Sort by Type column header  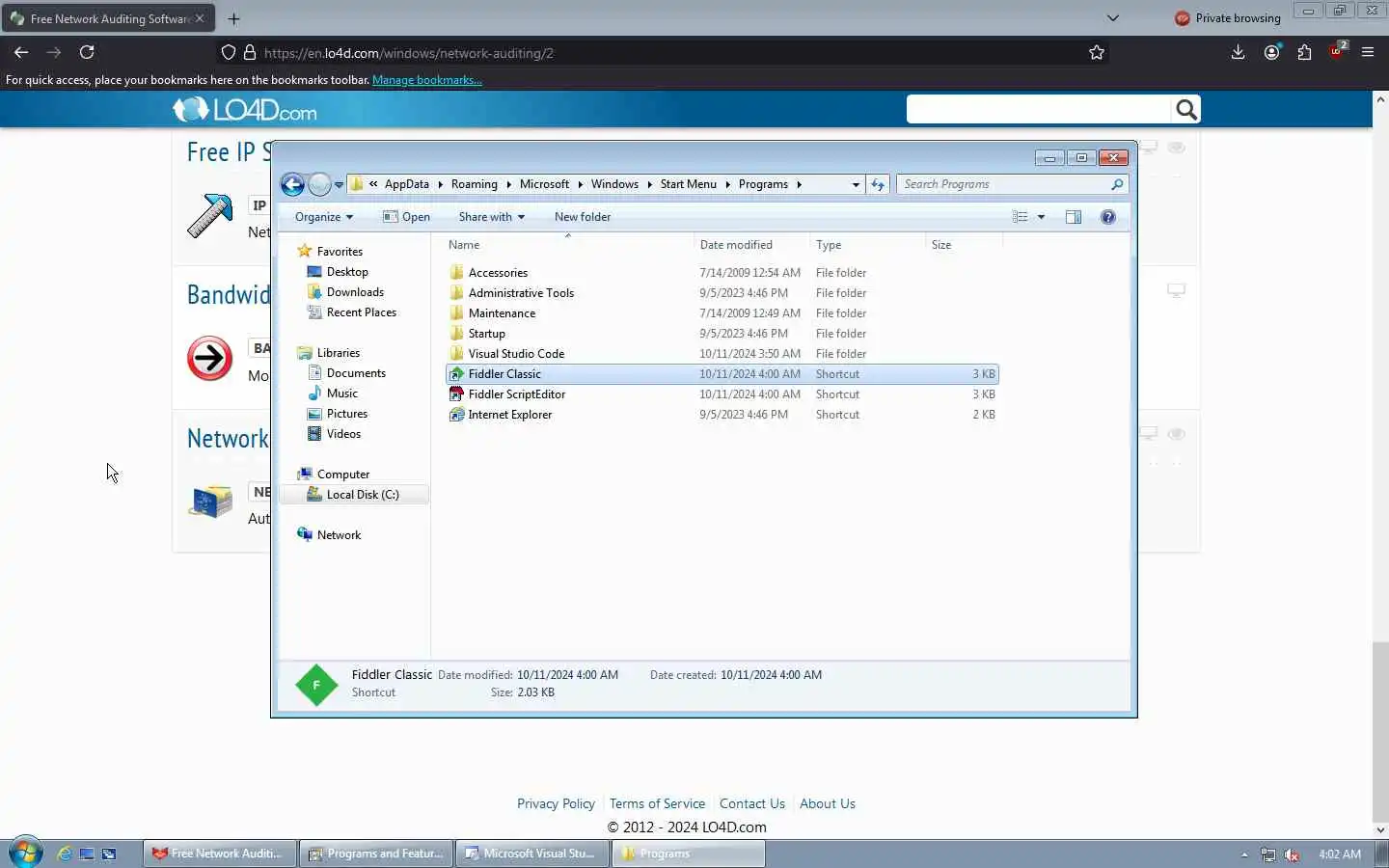click(x=867, y=245)
